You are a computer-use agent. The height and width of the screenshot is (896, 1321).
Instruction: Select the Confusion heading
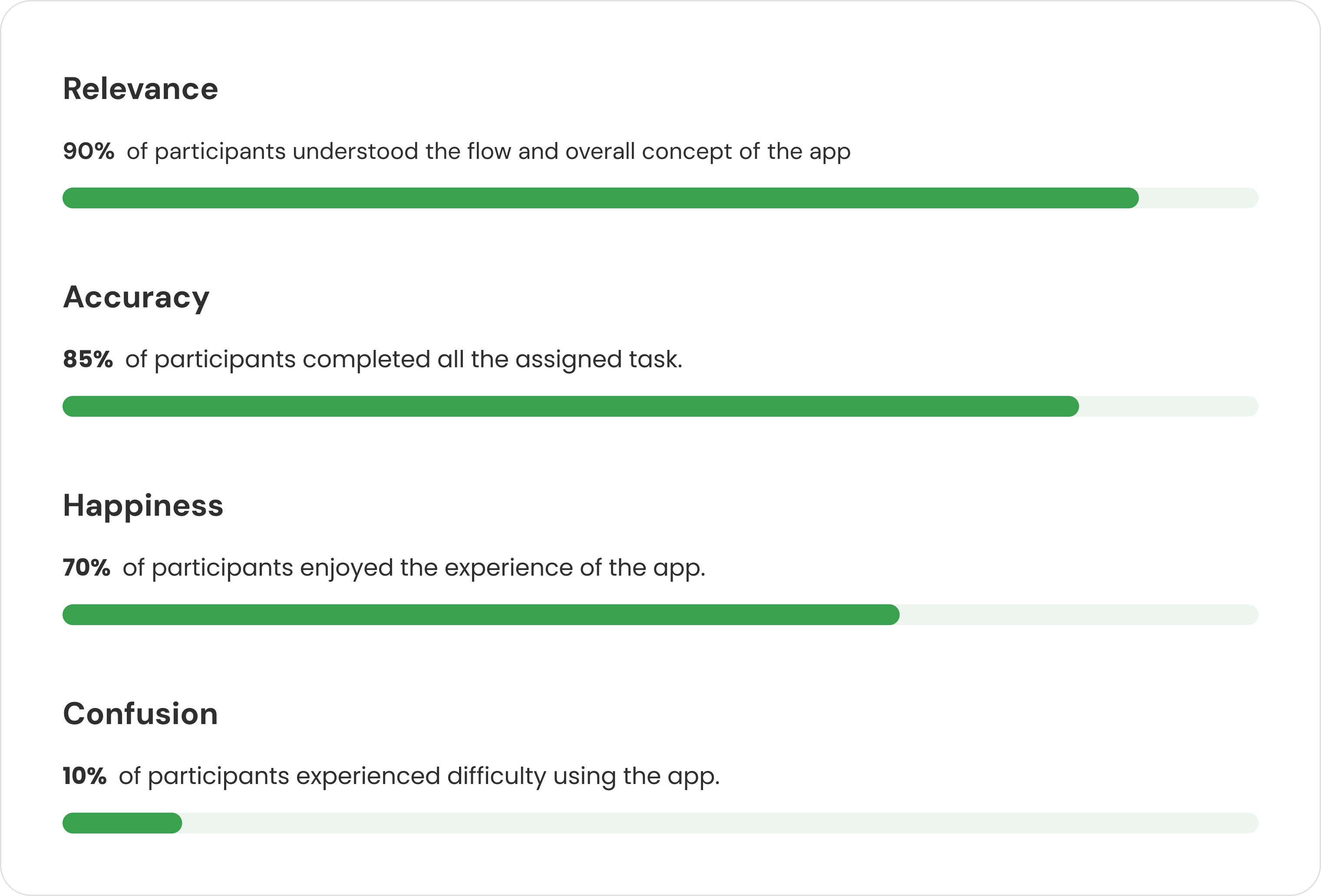(140, 714)
